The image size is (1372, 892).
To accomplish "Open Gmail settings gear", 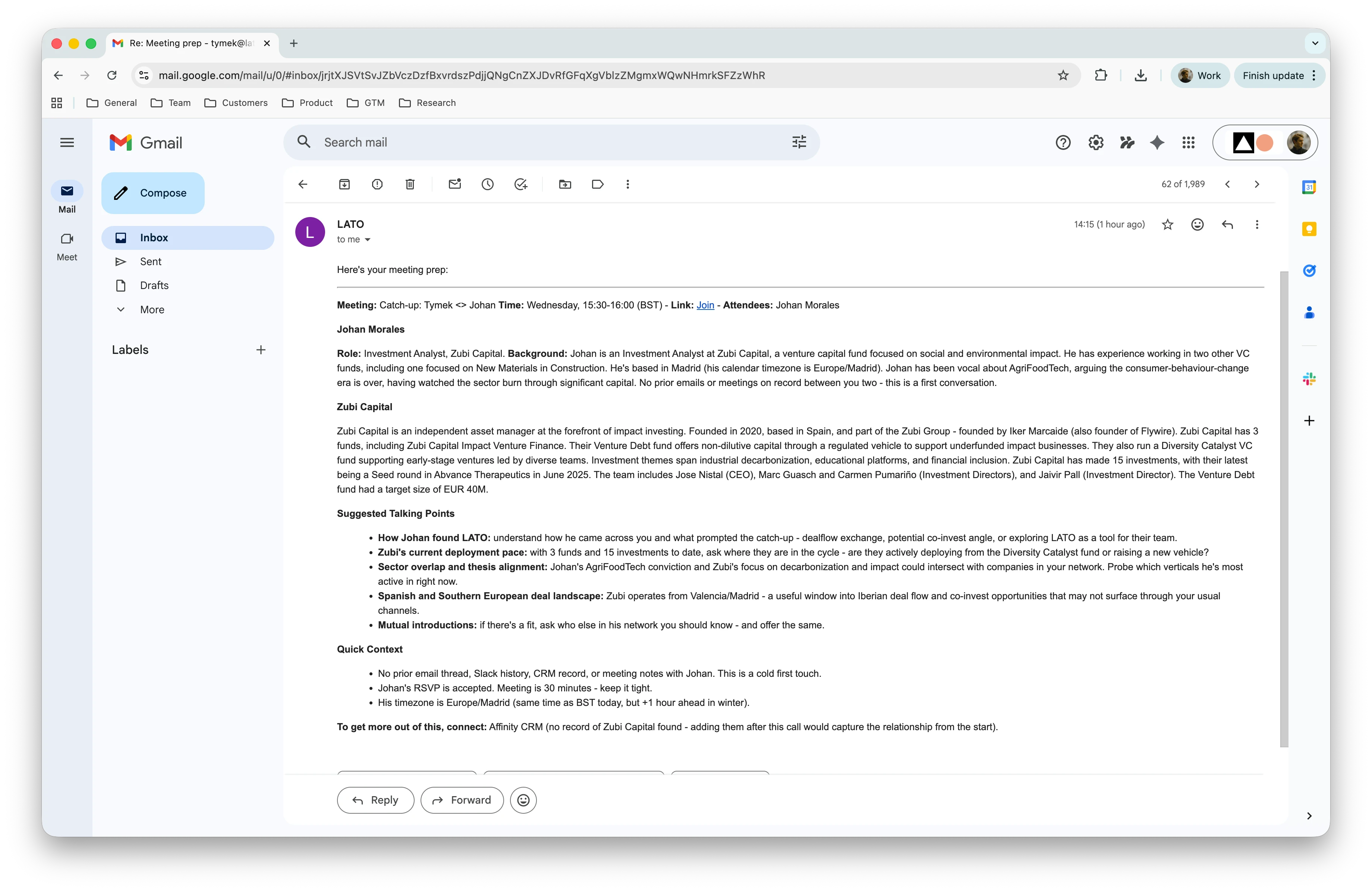I will (x=1096, y=142).
